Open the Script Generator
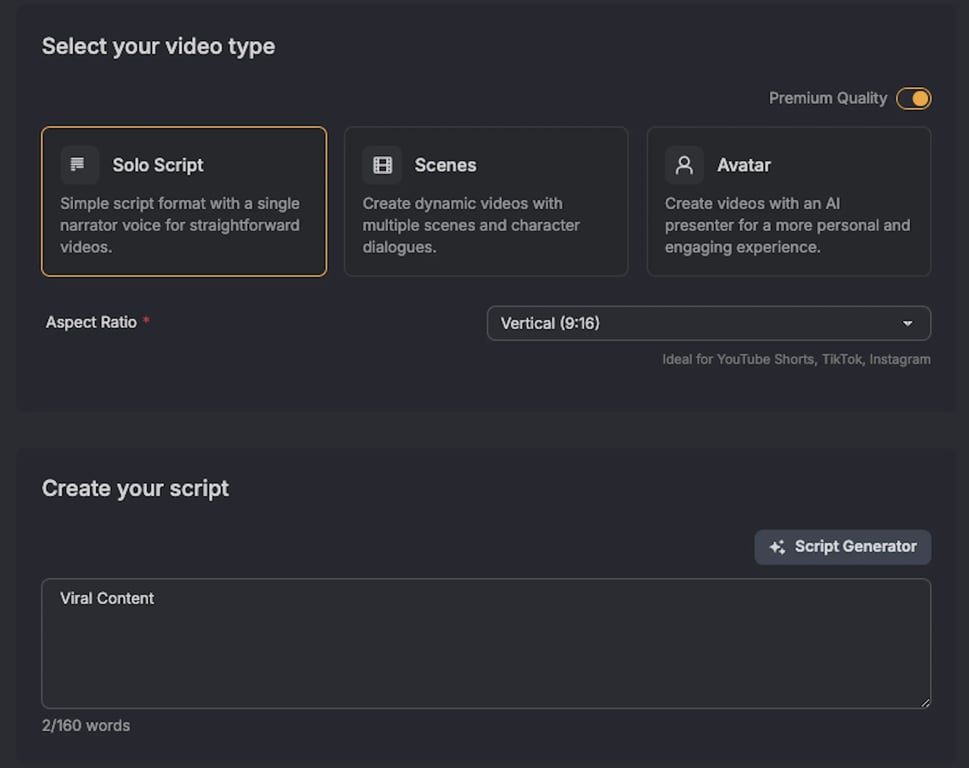Screen dimensions: 969x768 tap(843, 547)
